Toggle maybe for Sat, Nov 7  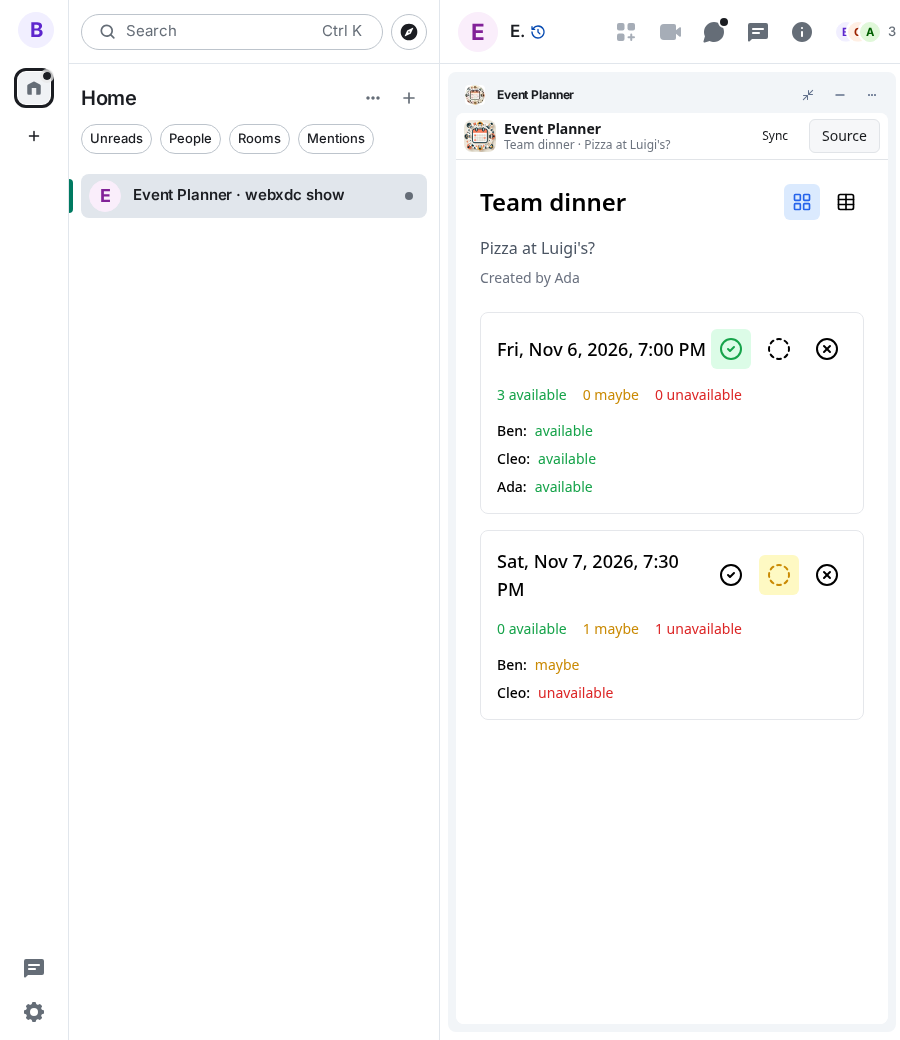click(779, 575)
